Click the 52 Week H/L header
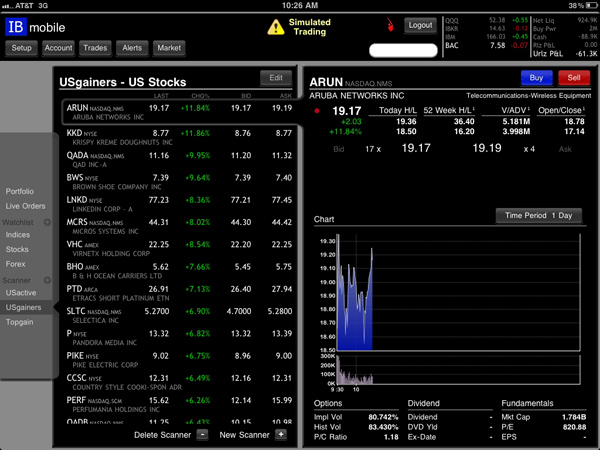Image resolution: width=600 pixels, height=450 pixels. pyautogui.click(x=449, y=111)
